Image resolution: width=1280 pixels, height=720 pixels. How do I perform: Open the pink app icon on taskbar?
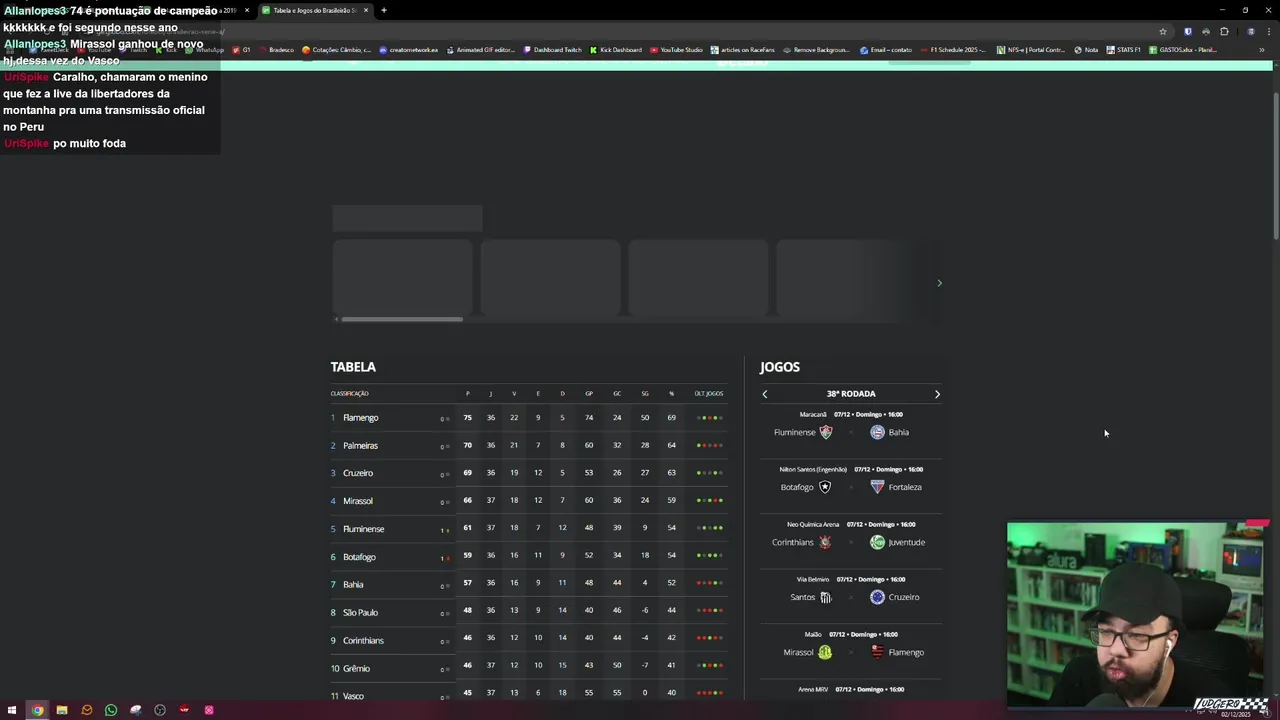209,710
